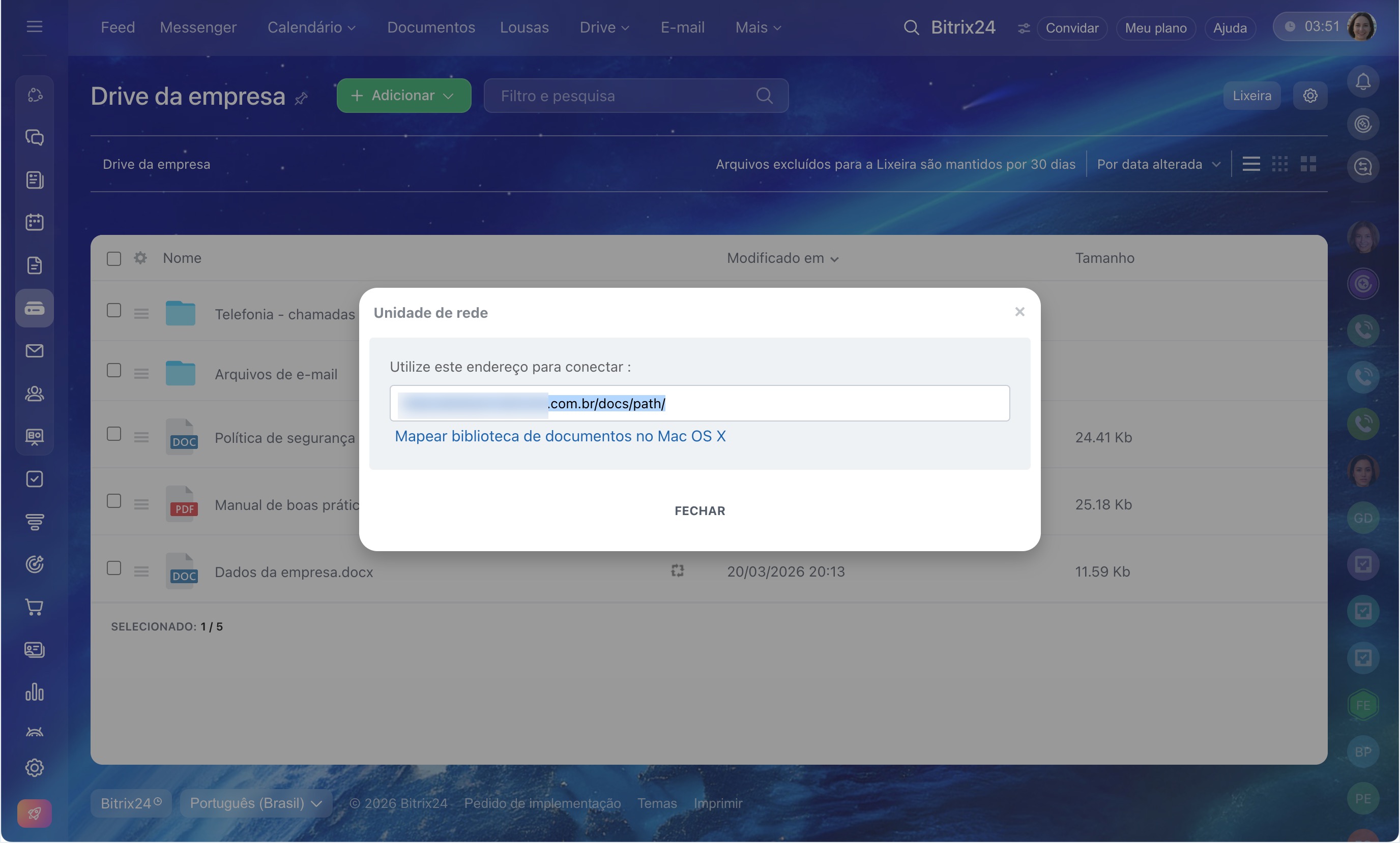The image size is (1400, 843).
Task: Click the search magnifier next to Bitrix24
Action: coord(911,27)
